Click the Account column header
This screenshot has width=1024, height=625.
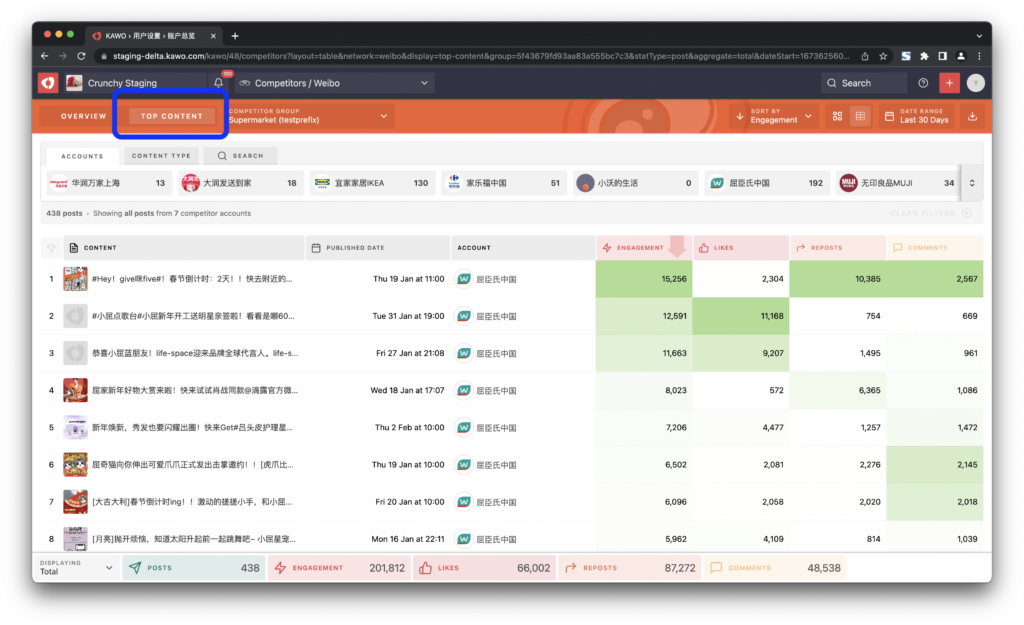(x=522, y=248)
